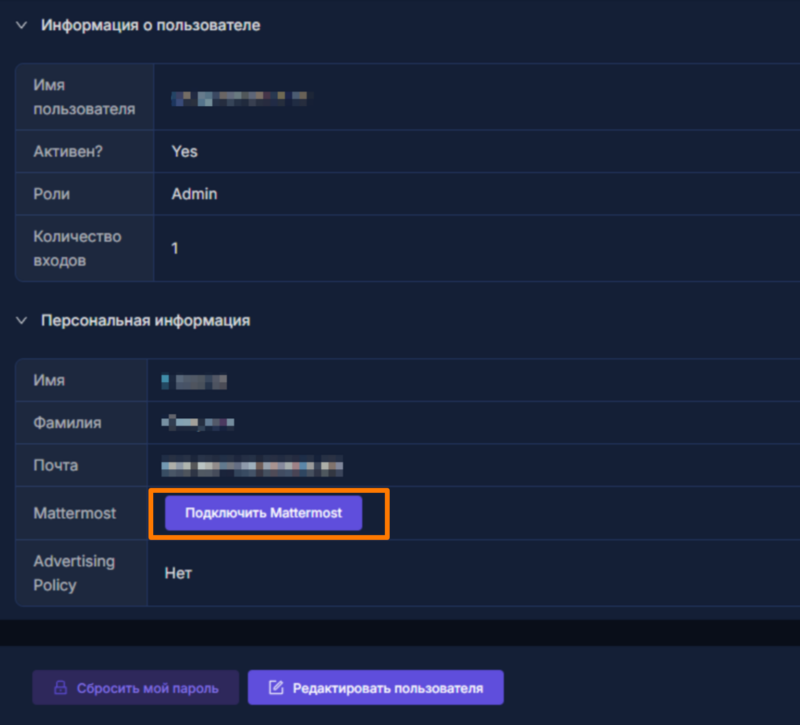Click the 'Информация о пользователе' heading text
800x725 pixels.
(x=151, y=25)
